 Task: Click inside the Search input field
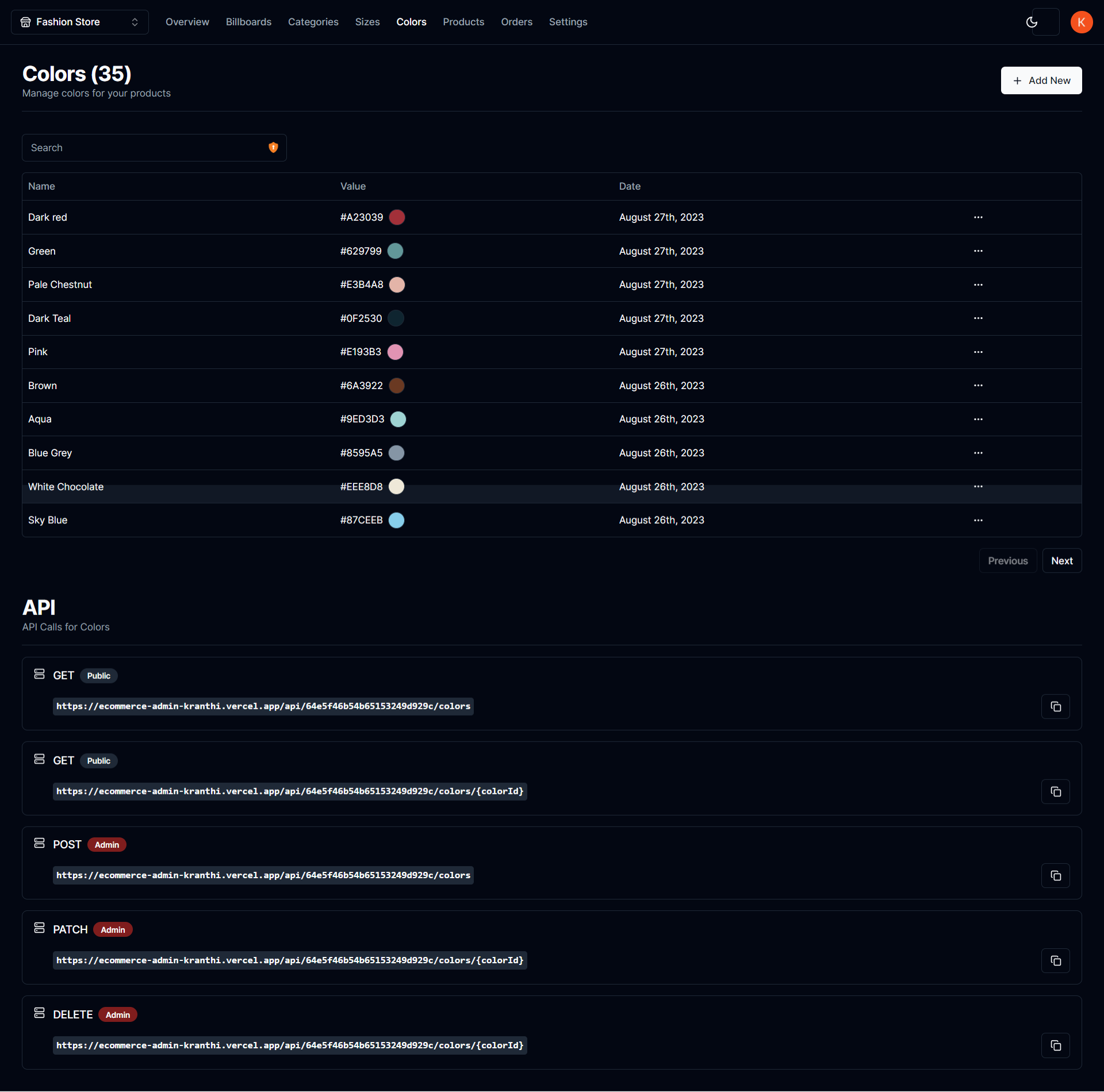point(144,147)
